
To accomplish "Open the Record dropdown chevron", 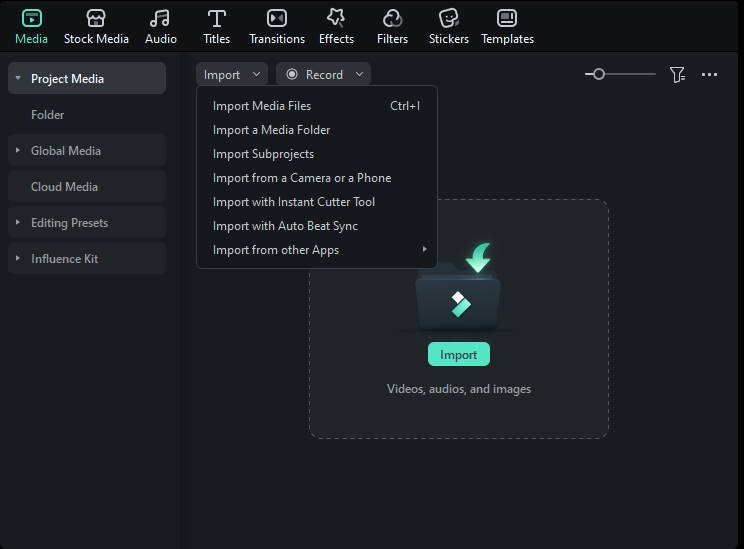I will 359,74.
